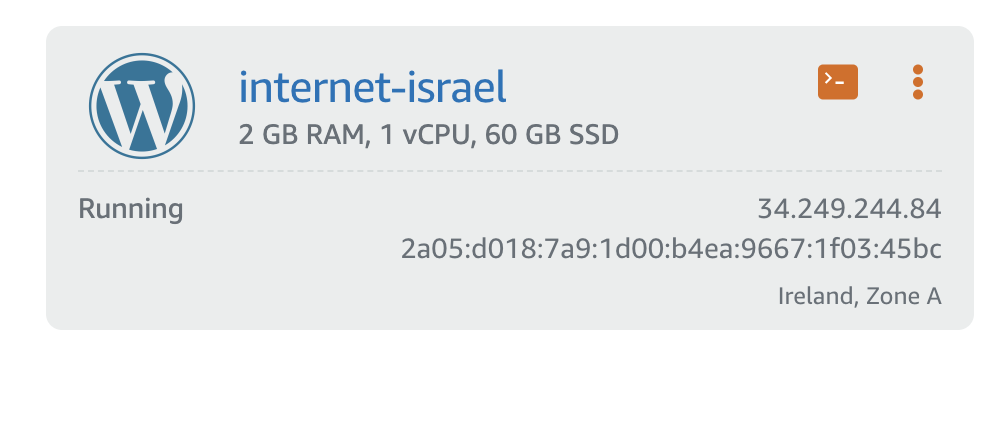
Task: Click the 60 GB SSD specification text
Action: tap(552, 135)
